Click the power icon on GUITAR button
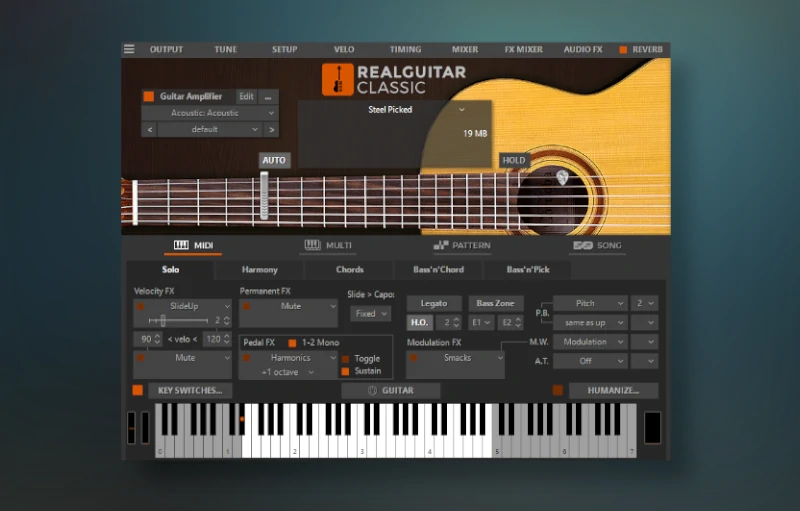 tap(372, 391)
